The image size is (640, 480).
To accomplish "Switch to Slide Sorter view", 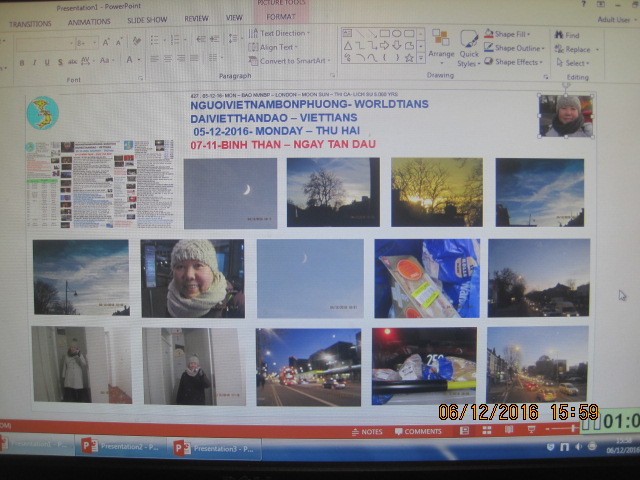I will tap(487, 430).
